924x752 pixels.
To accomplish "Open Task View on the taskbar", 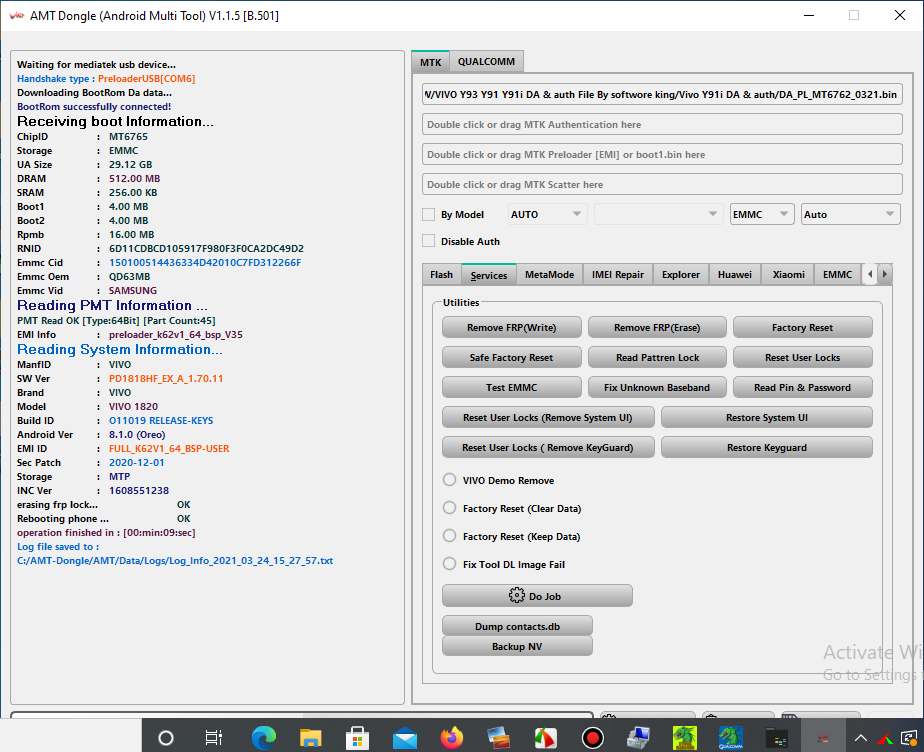I will [213, 737].
